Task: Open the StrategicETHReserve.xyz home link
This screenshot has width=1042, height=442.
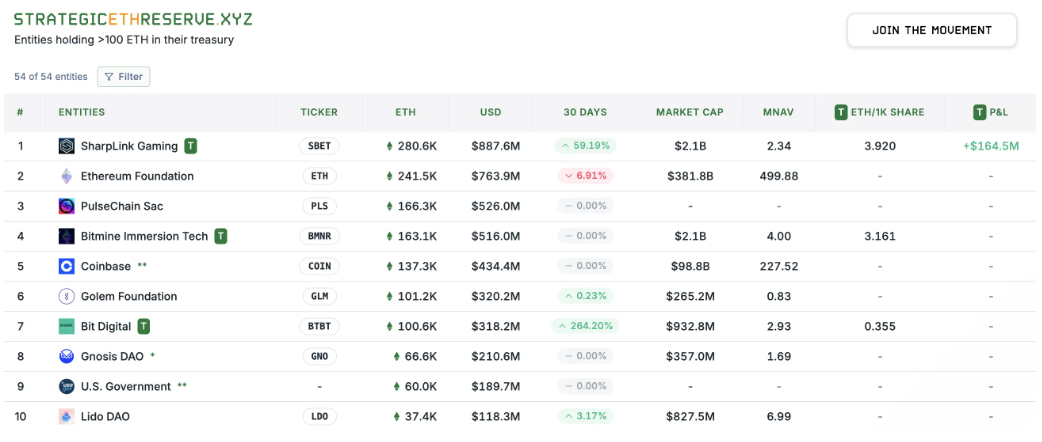Action: point(133,19)
